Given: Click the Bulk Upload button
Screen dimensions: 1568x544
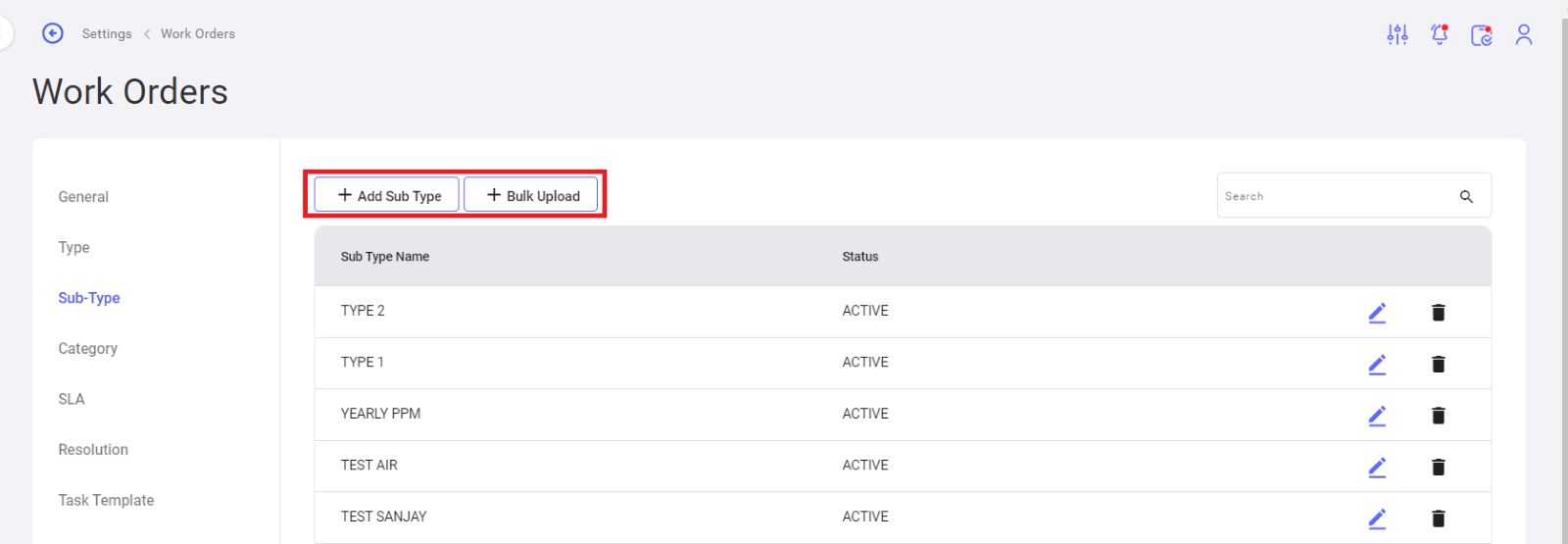Looking at the screenshot, I should pyautogui.click(x=531, y=195).
